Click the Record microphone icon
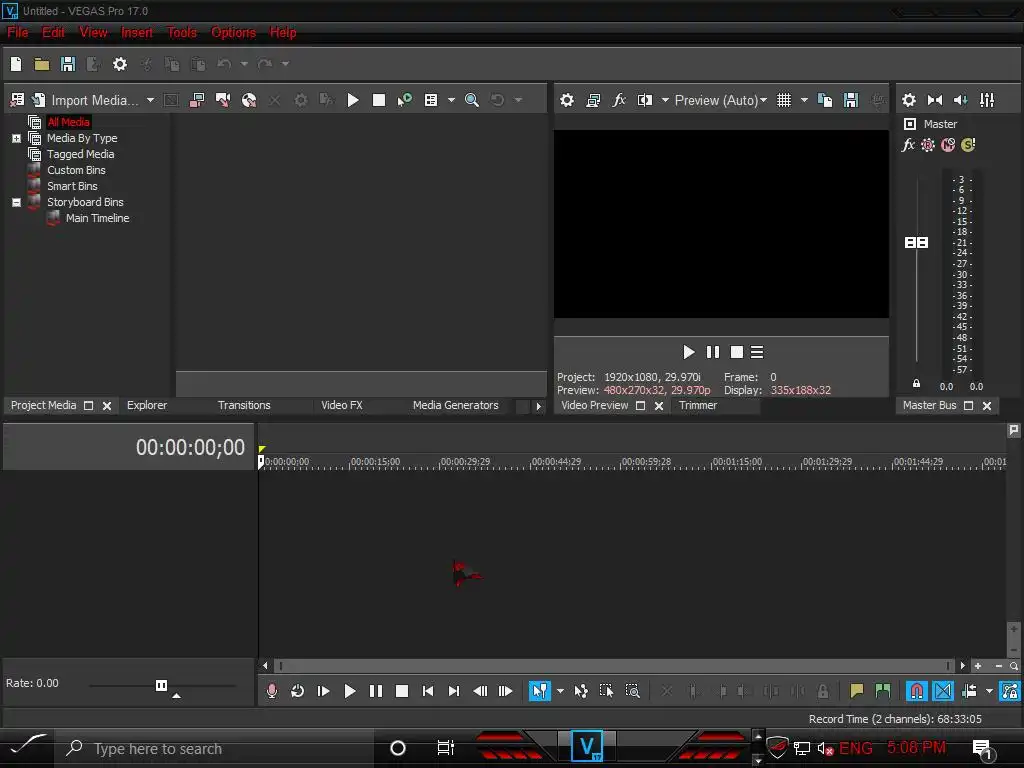This screenshot has height=768, width=1024. point(272,691)
